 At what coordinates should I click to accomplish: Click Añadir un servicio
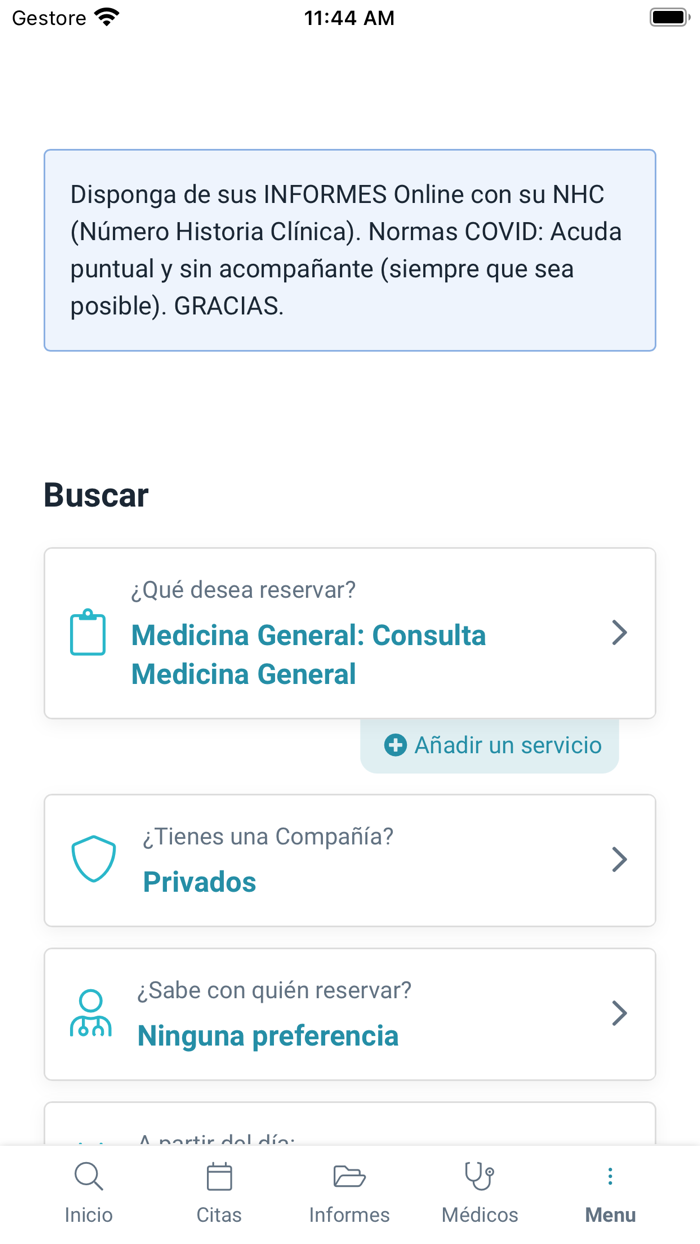[489, 745]
